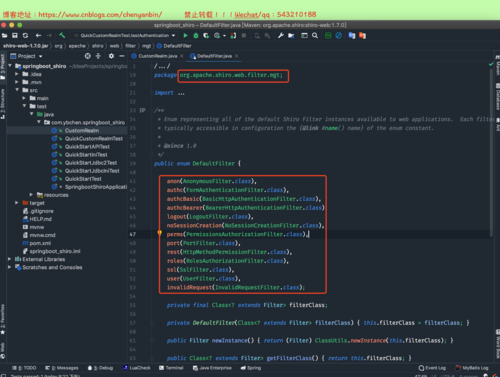Build project with the hammer icon
Screen dimensions: 500x377
[62, 35]
